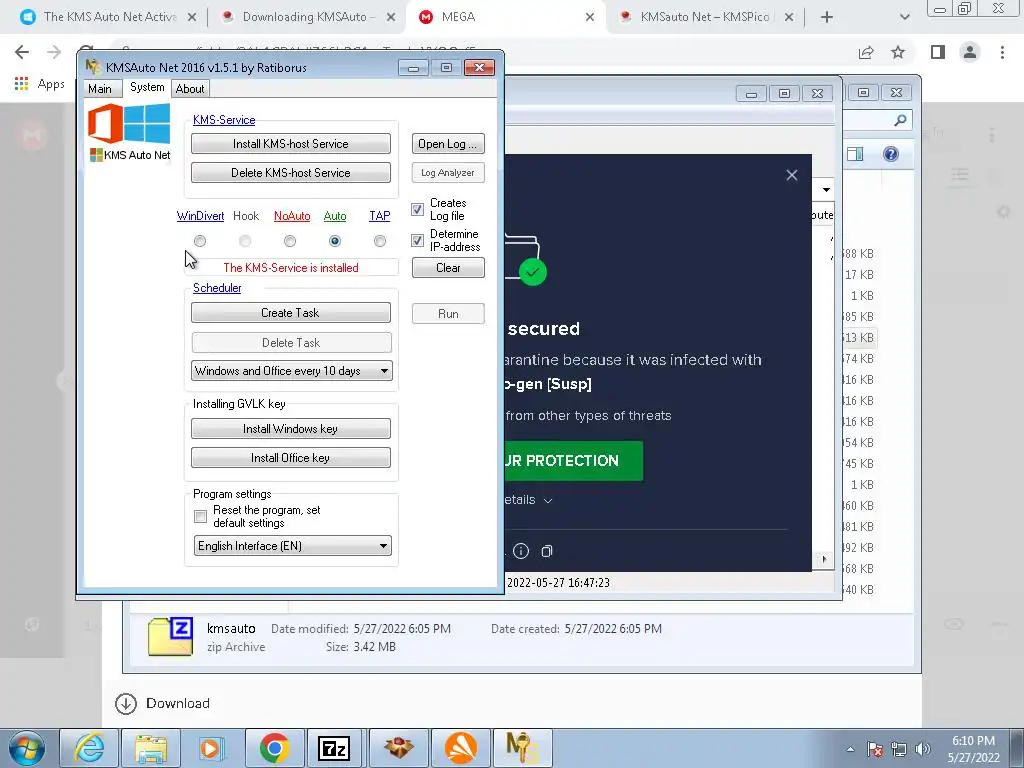This screenshot has height=768, width=1024.
Task: Select the NoAuto radio button
Action: click(290, 241)
